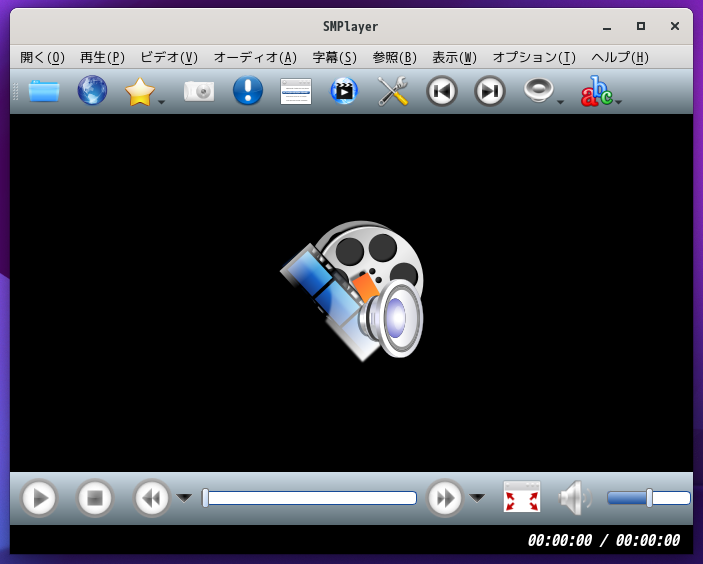The image size is (703, 564).
Task: Click the abc subtitle icon
Action: [596, 91]
